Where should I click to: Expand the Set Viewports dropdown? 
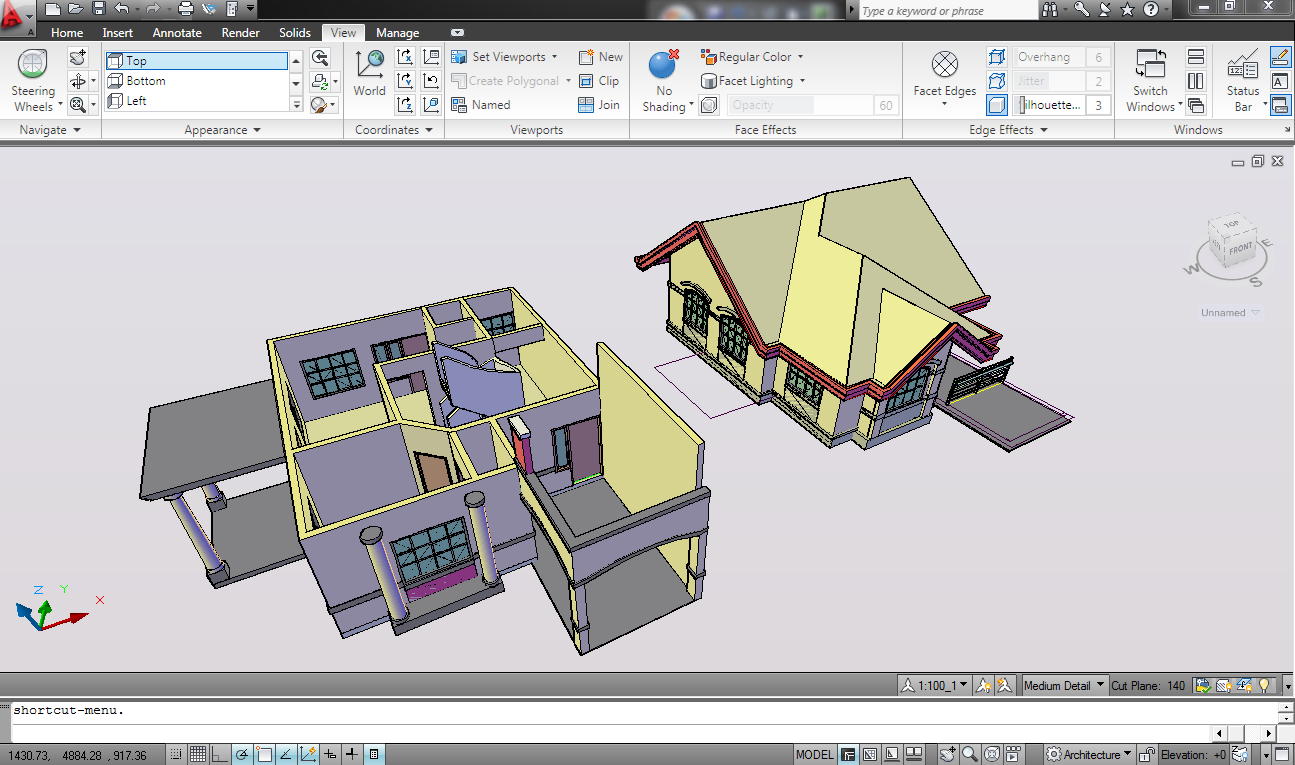[x=505, y=57]
